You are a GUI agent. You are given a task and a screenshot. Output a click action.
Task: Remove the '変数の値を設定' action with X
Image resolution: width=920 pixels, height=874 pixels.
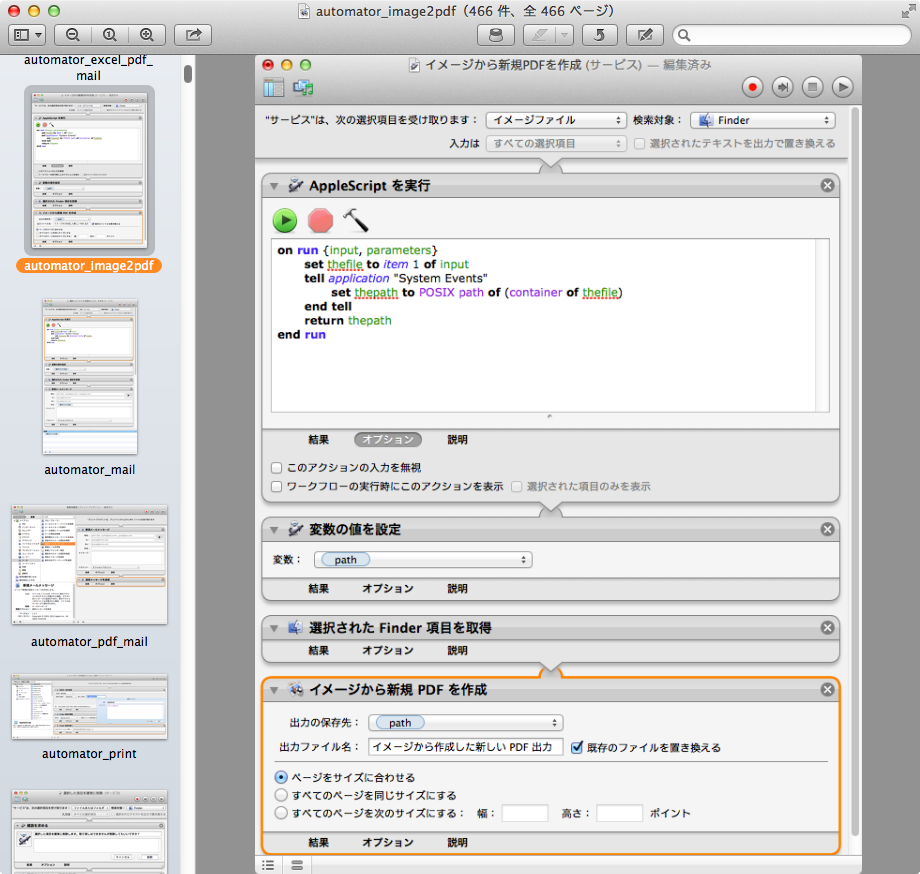point(827,530)
